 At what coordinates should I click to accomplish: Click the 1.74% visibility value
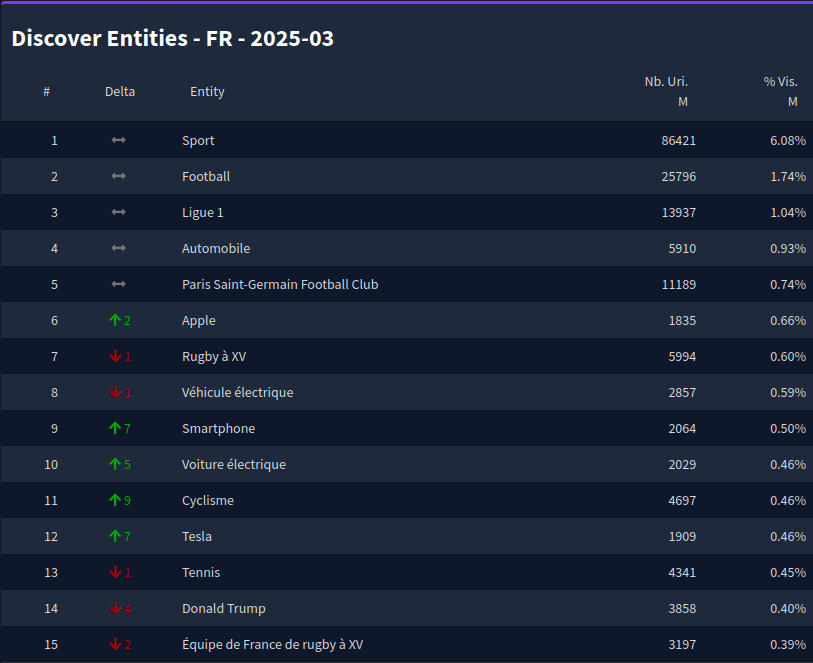pos(788,177)
